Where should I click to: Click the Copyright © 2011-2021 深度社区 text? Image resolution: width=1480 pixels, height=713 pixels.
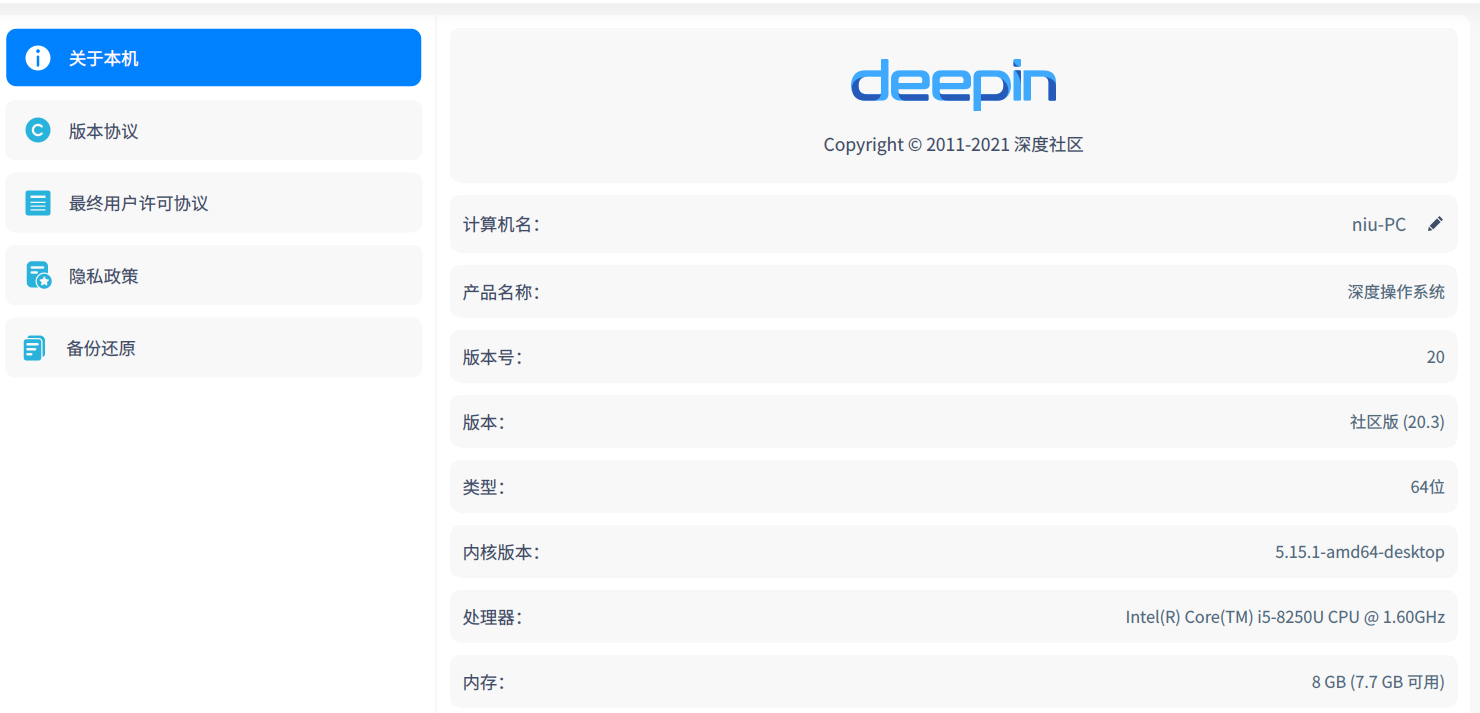[x=953, y=144]
